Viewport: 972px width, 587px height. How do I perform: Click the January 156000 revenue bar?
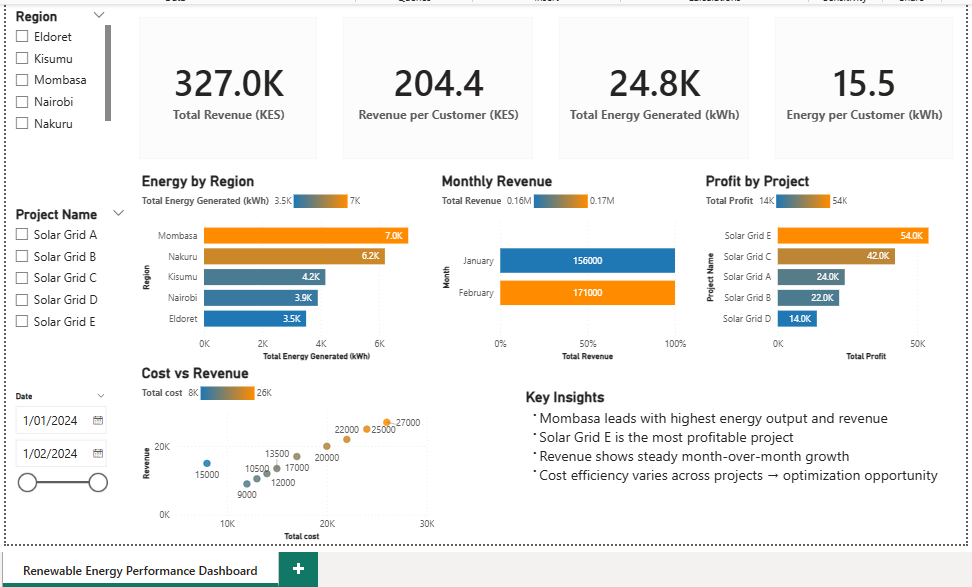pyautogui.click(x=587, y=260)
